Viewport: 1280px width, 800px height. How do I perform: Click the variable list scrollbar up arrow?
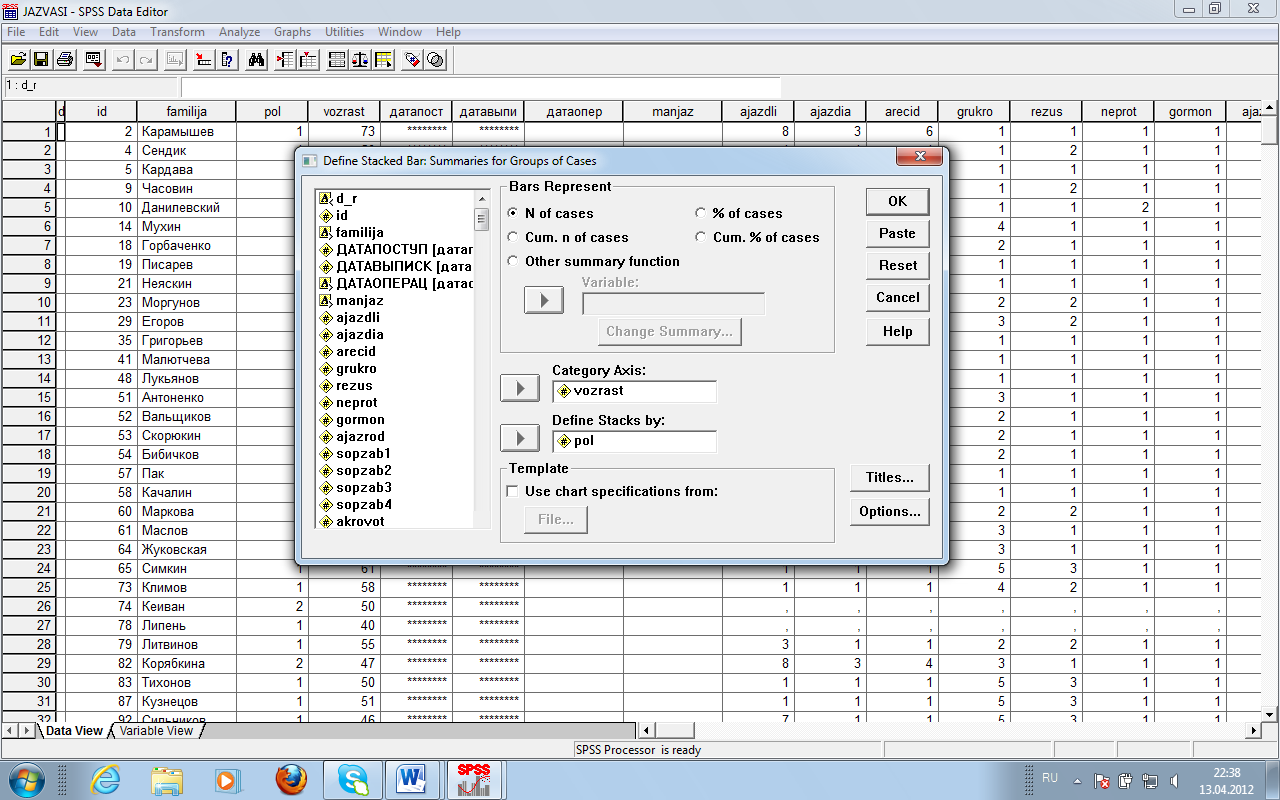480,197
